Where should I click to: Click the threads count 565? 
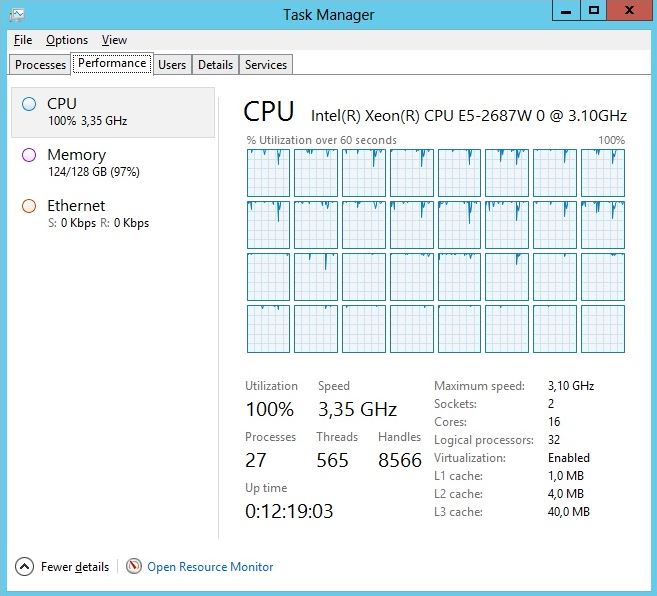(332, 460)
